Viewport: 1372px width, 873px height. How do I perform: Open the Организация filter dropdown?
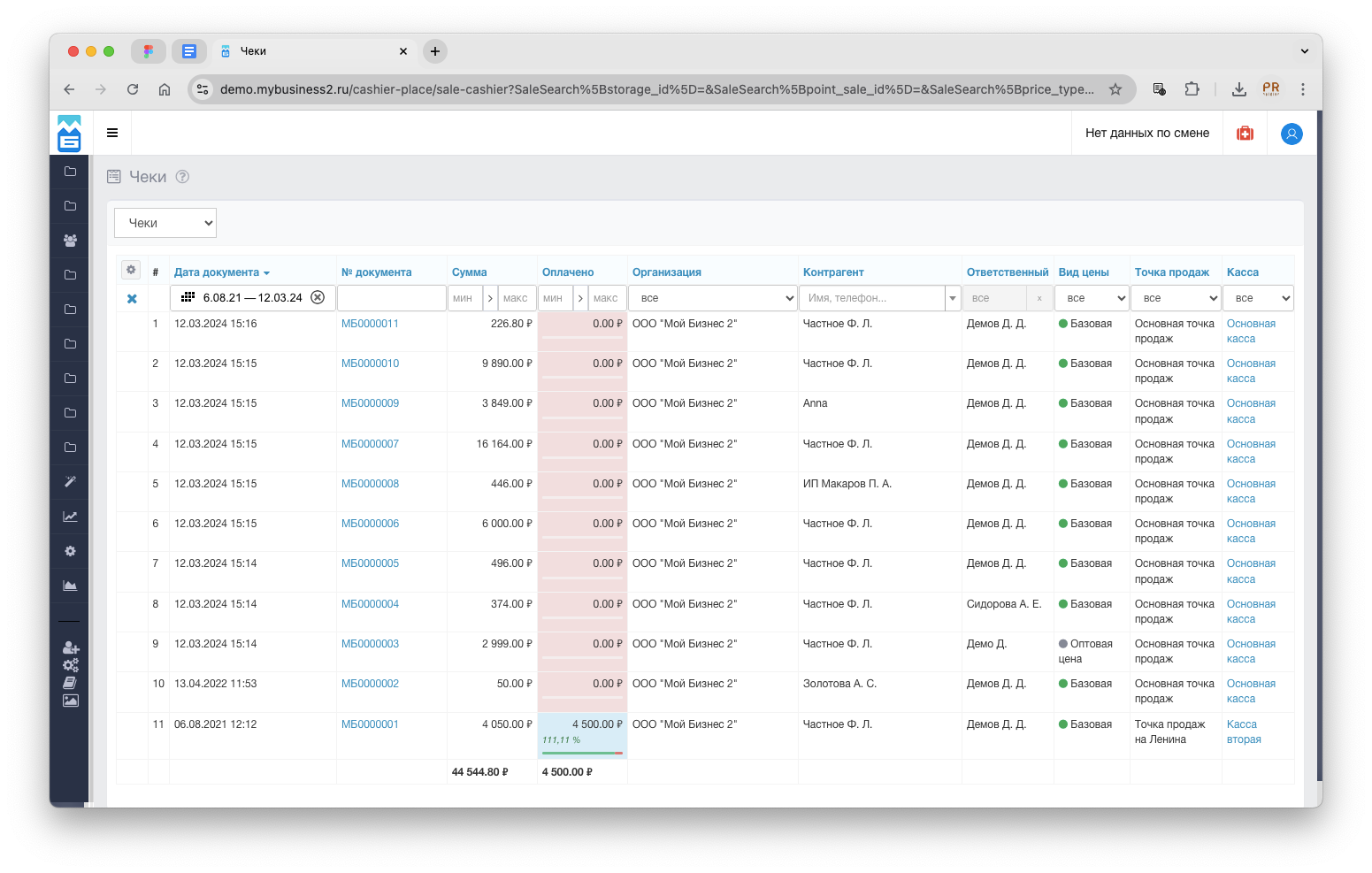713,298
